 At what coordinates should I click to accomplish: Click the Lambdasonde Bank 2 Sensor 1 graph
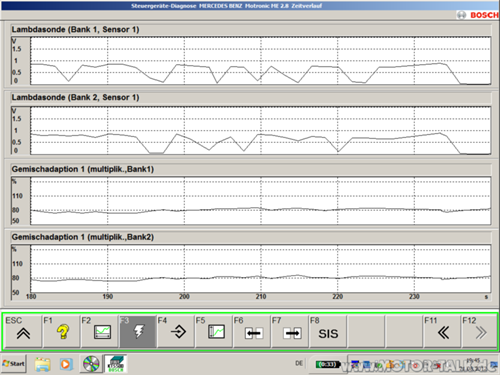(260, 131)
